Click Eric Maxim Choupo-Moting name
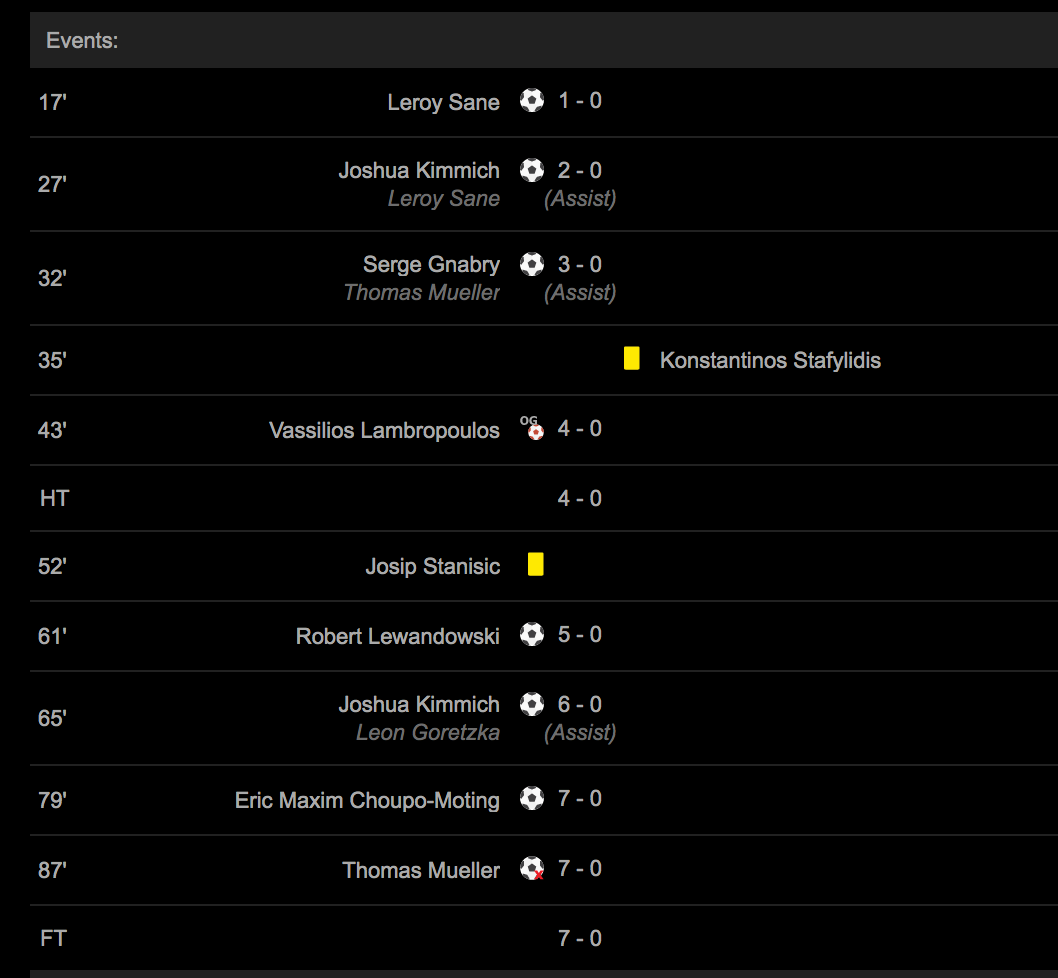 pos(367,800)
